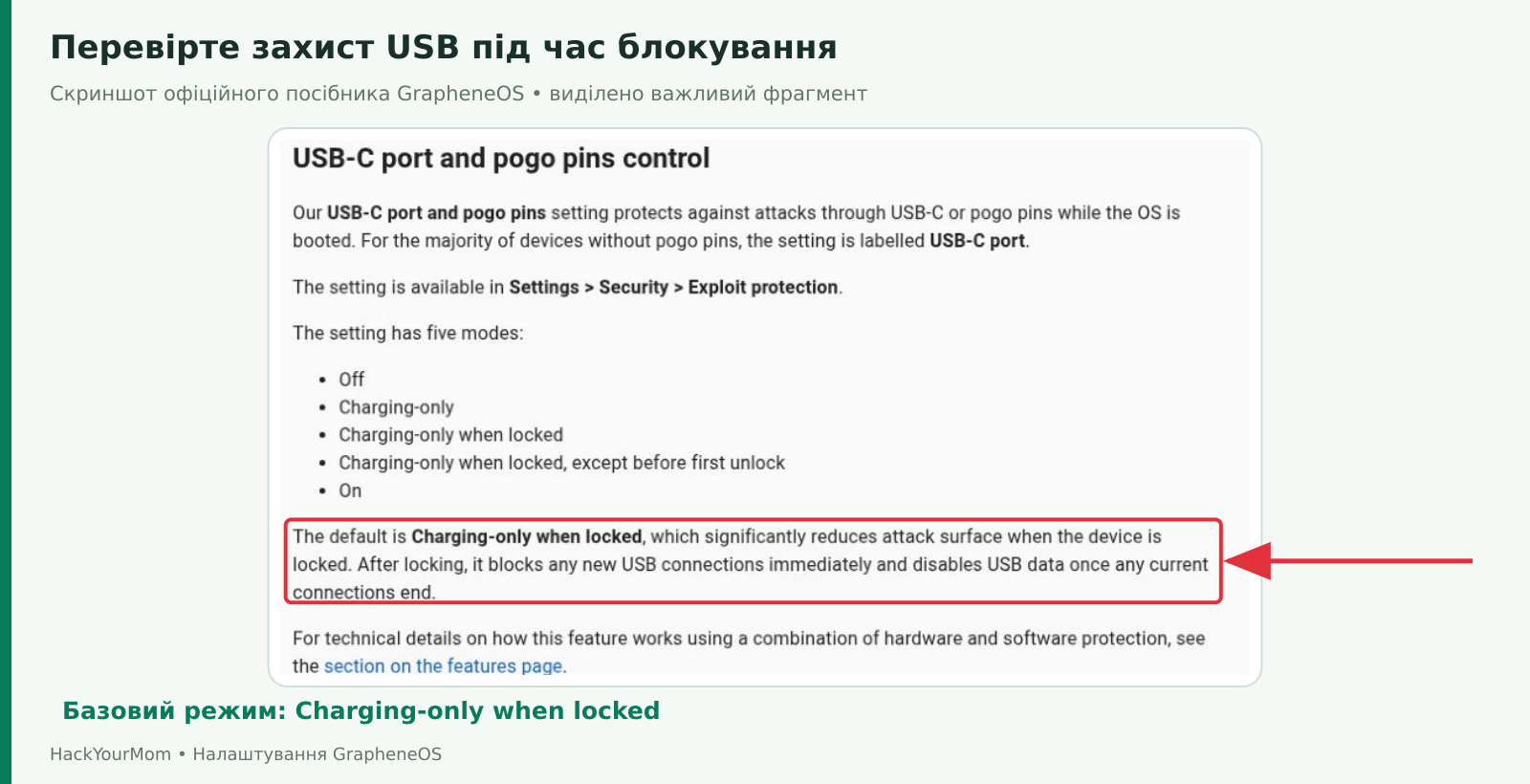Click bold 'USB-C port and pogo pins' in first paragraph
Viewport: 1530px width, 784px height.
436,212
